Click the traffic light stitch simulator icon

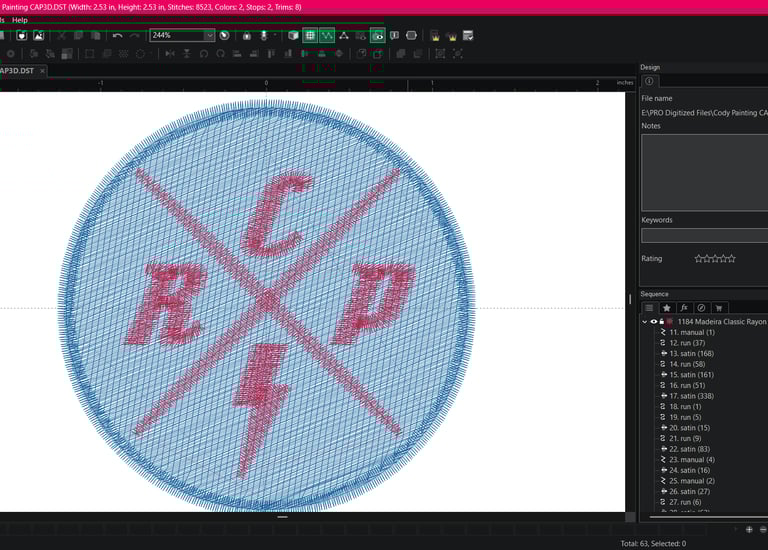click(264, 35)
